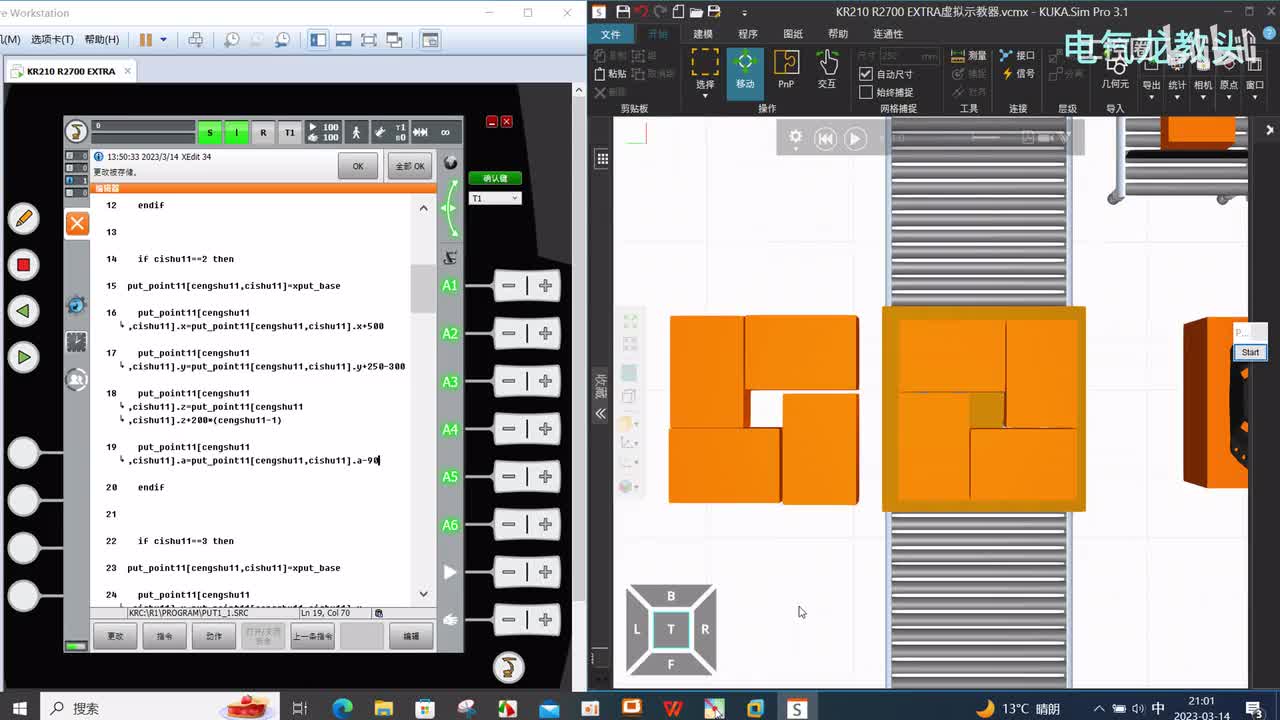1280x720 pixels.
Task: Click the plus jog key for A2
Action: point(545,334)
